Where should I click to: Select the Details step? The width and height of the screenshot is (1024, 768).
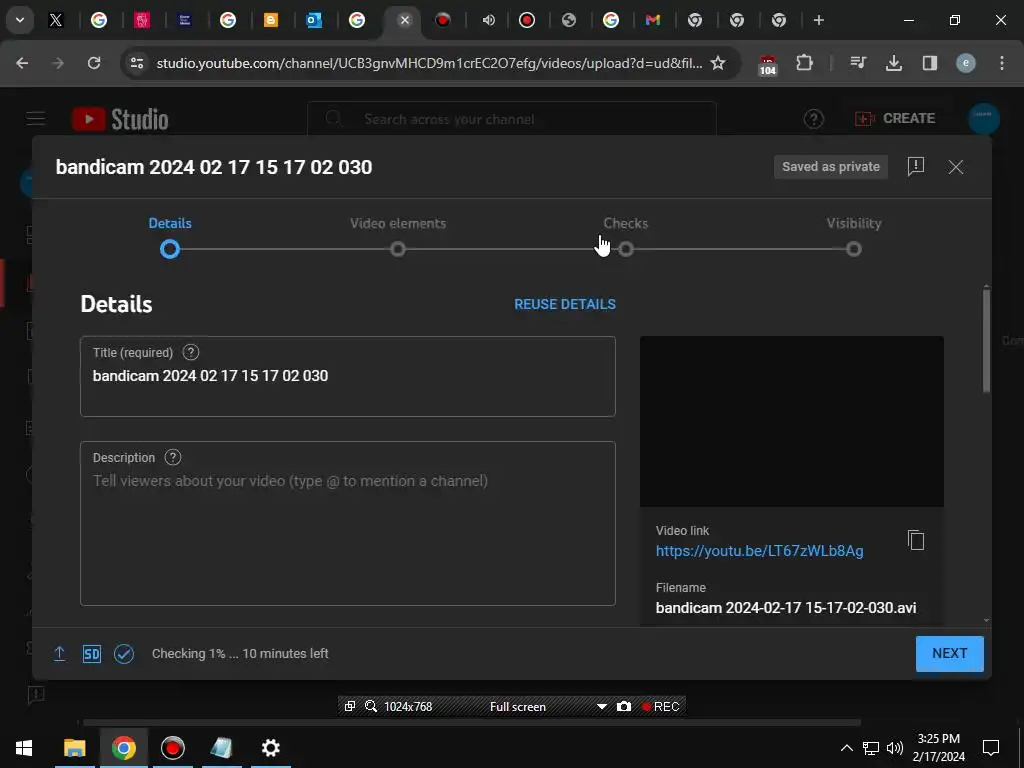(170, 236)
